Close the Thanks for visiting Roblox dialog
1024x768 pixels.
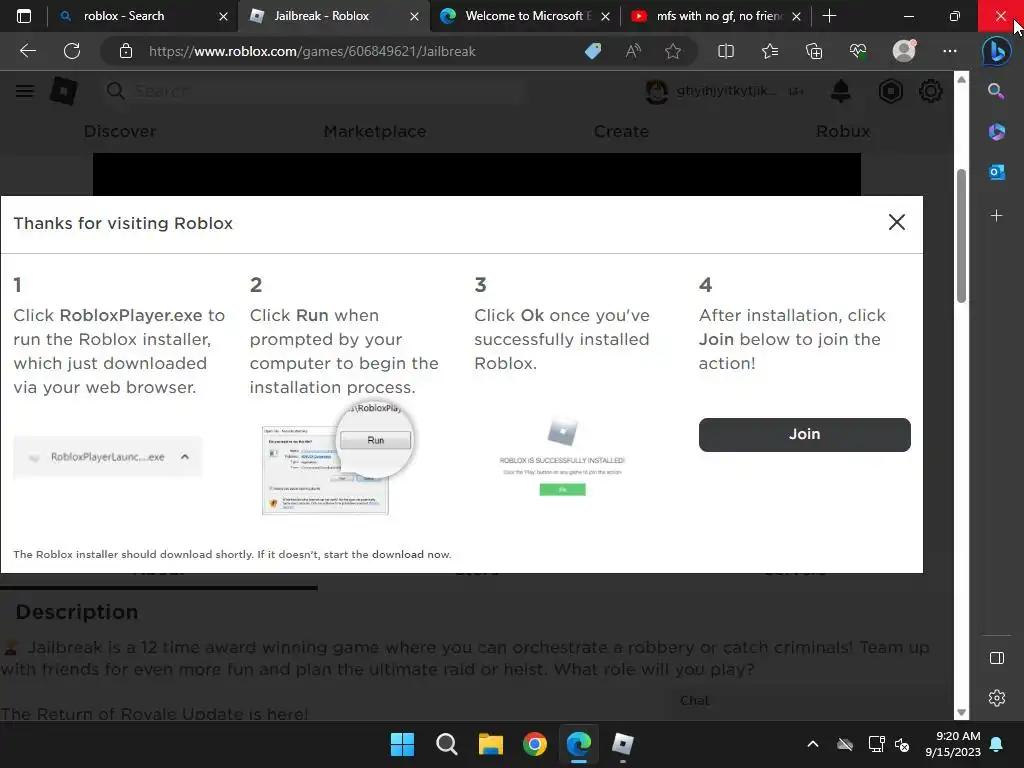897,222
